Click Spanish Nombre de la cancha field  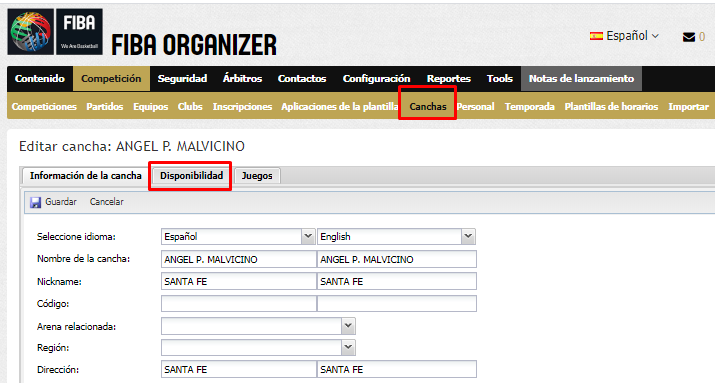[238, 259]
